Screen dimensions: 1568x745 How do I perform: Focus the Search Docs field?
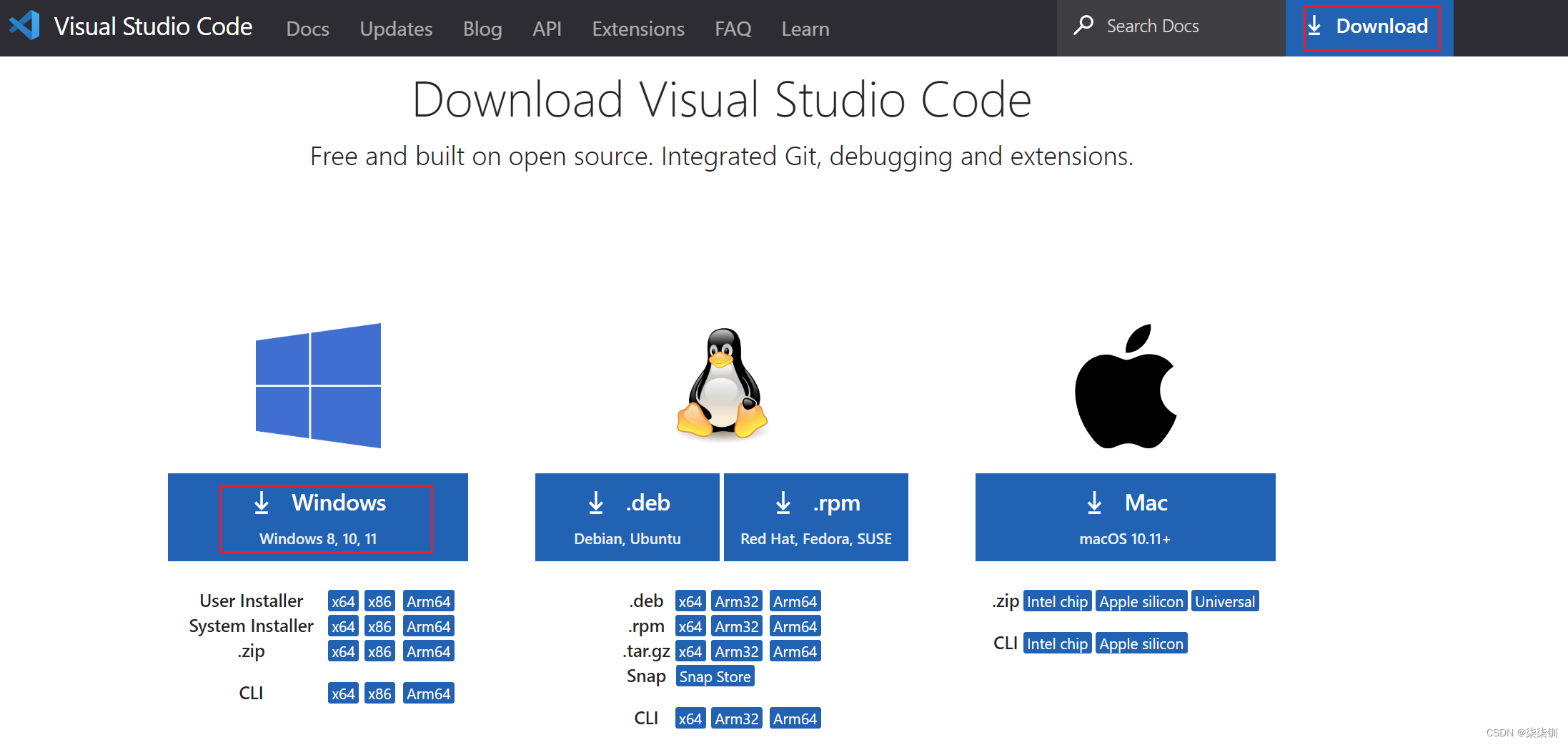pyautogui.click(x=1171, y=27)
